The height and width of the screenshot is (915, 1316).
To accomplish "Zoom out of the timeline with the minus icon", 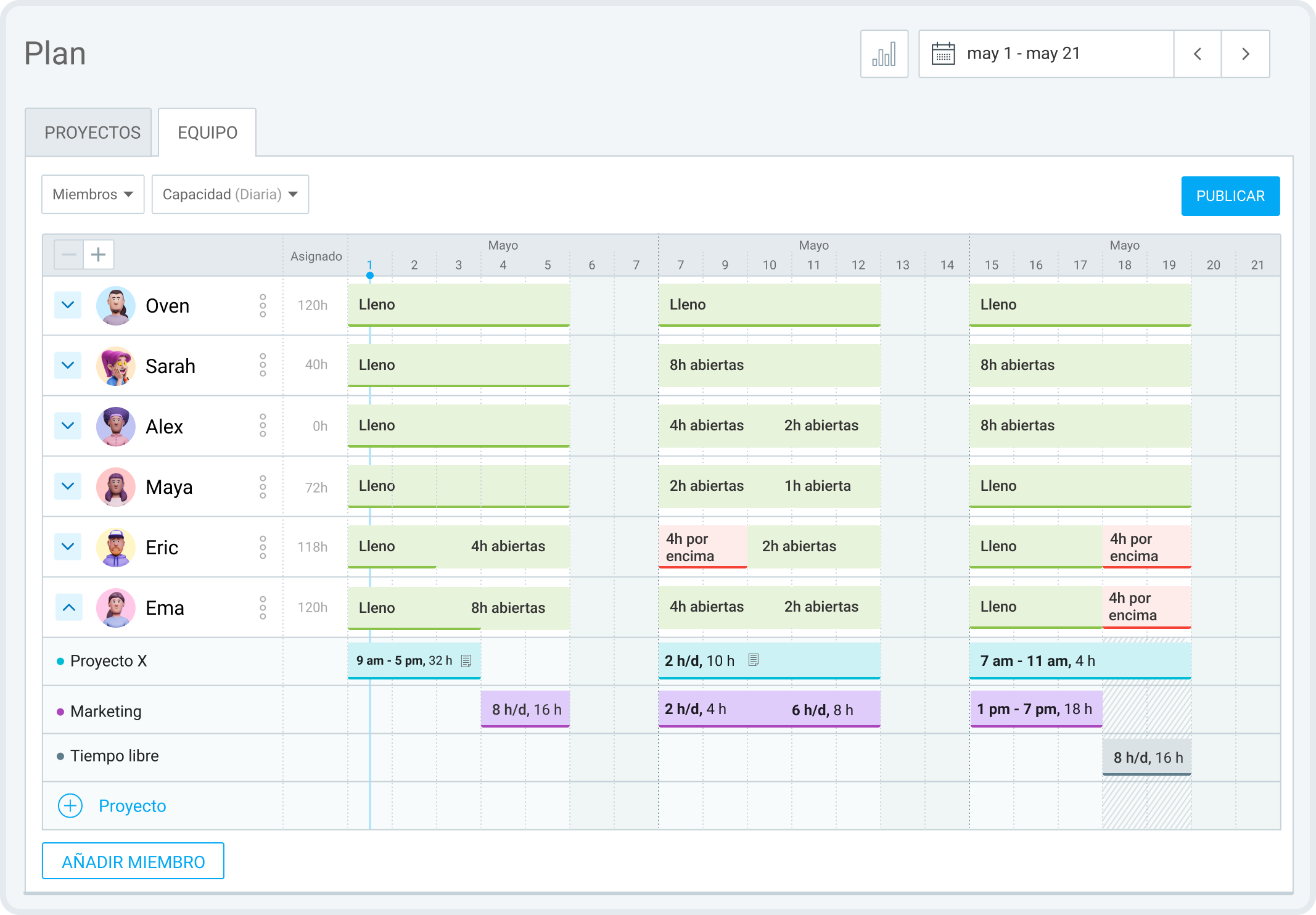I will [68, 254].
